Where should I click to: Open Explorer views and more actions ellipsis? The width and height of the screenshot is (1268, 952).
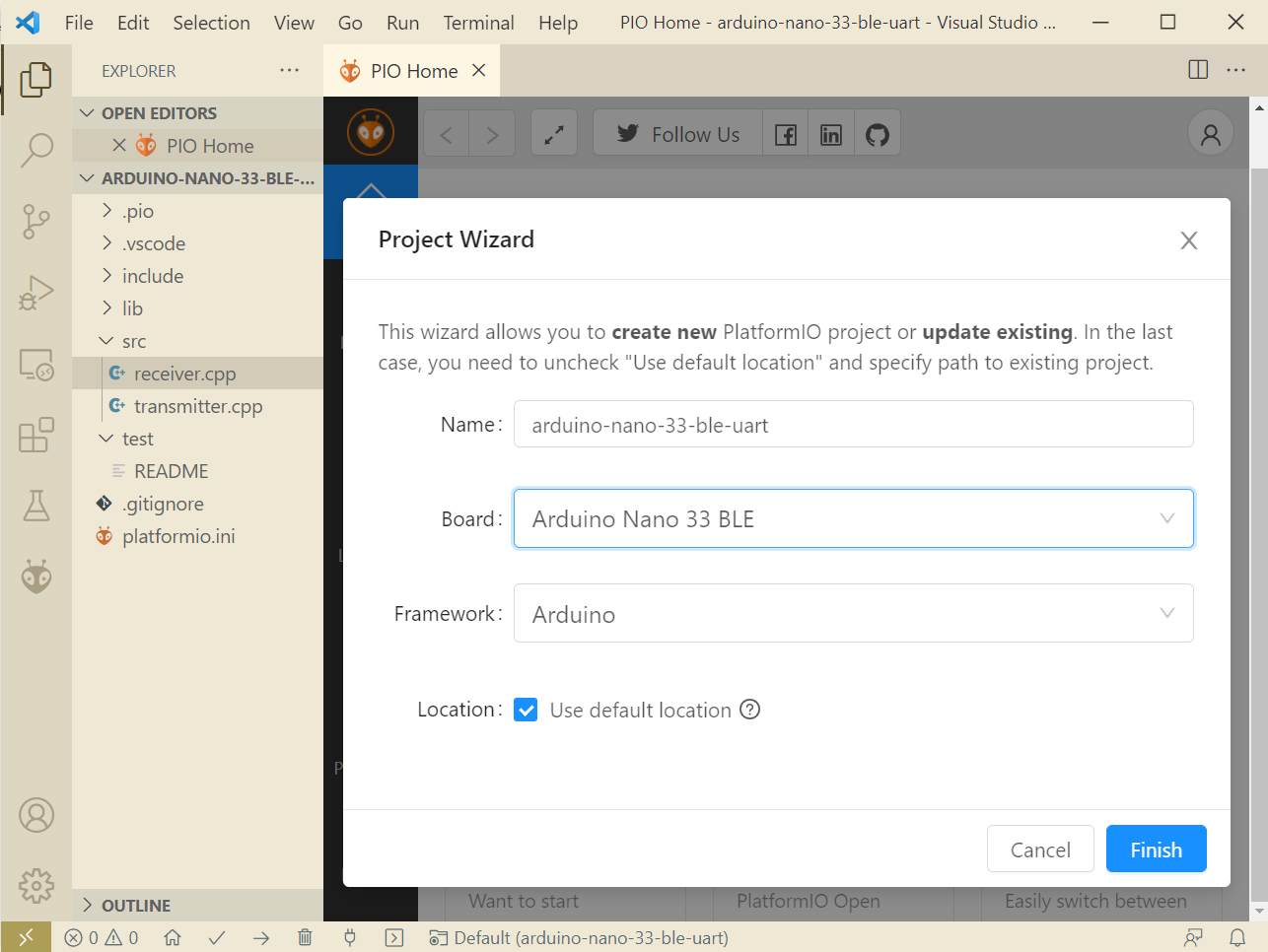[289, 70]
